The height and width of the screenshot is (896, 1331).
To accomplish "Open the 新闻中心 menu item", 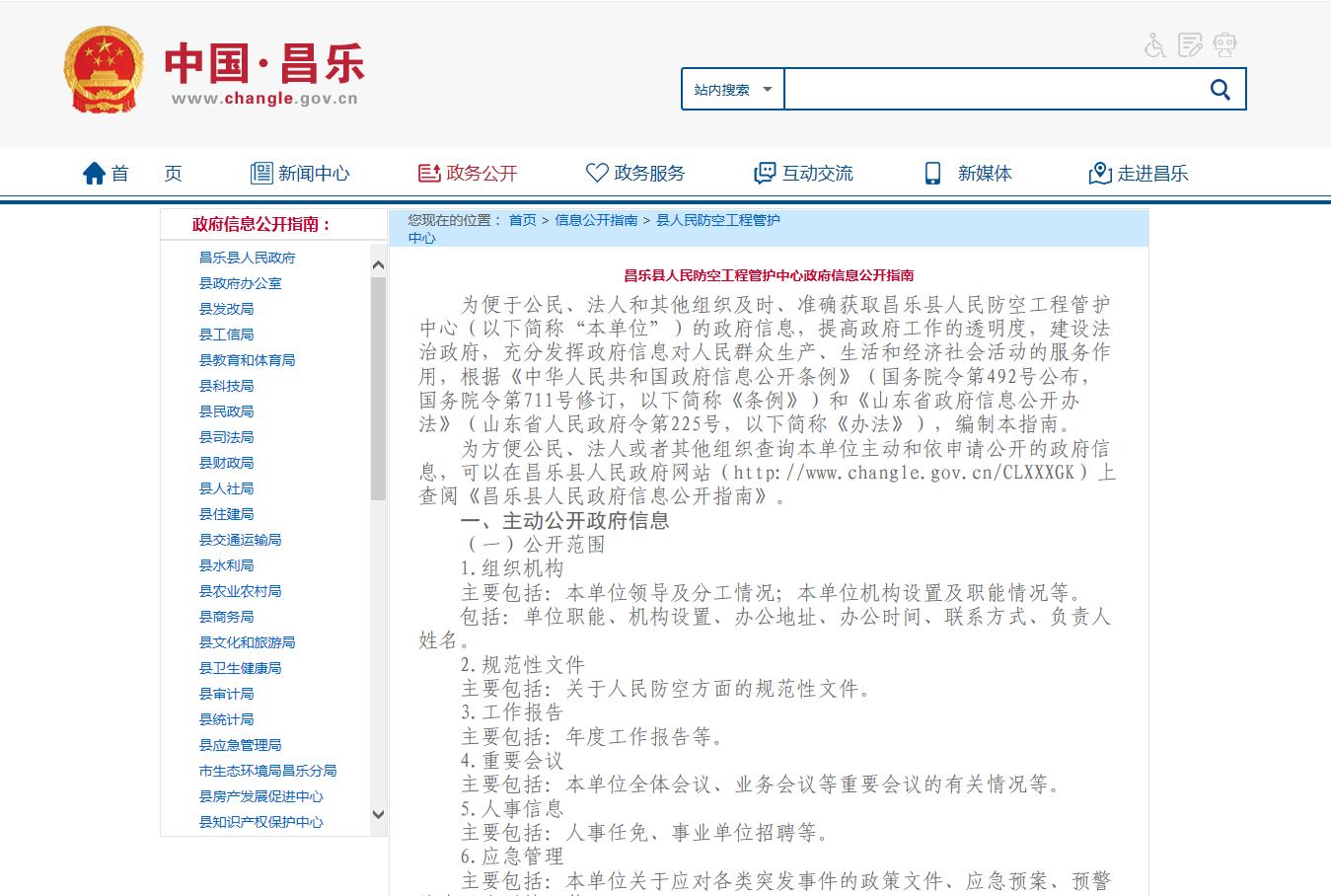I will click(313, 174).
